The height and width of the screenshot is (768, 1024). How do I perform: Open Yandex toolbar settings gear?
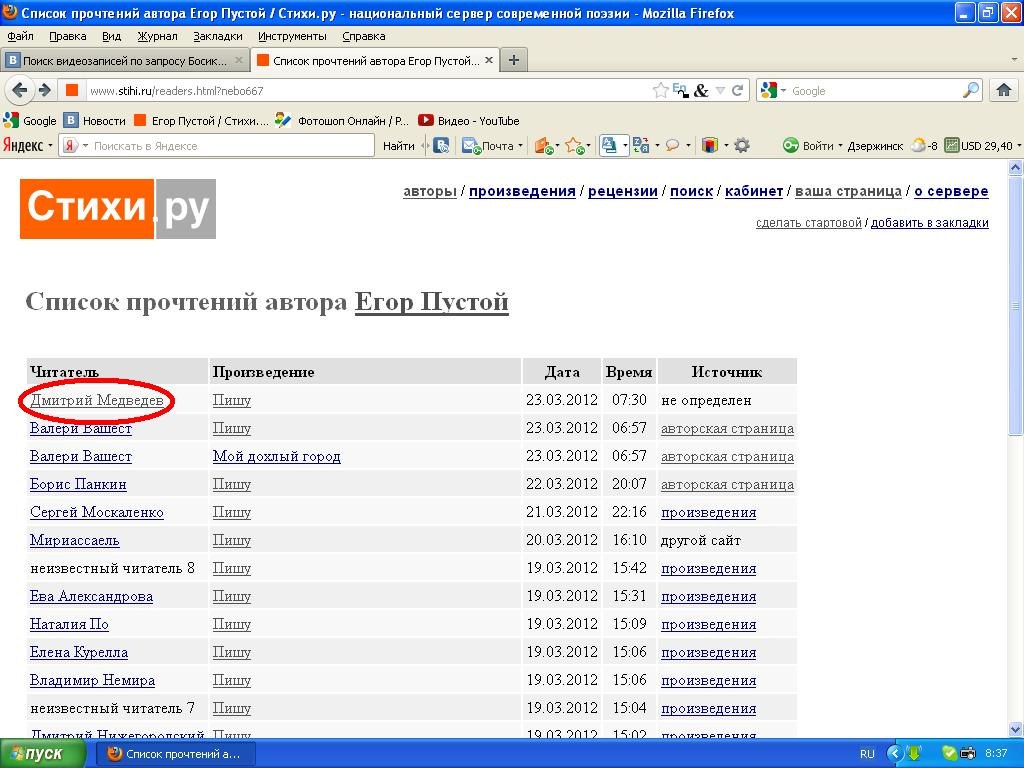tap(742, 145)
